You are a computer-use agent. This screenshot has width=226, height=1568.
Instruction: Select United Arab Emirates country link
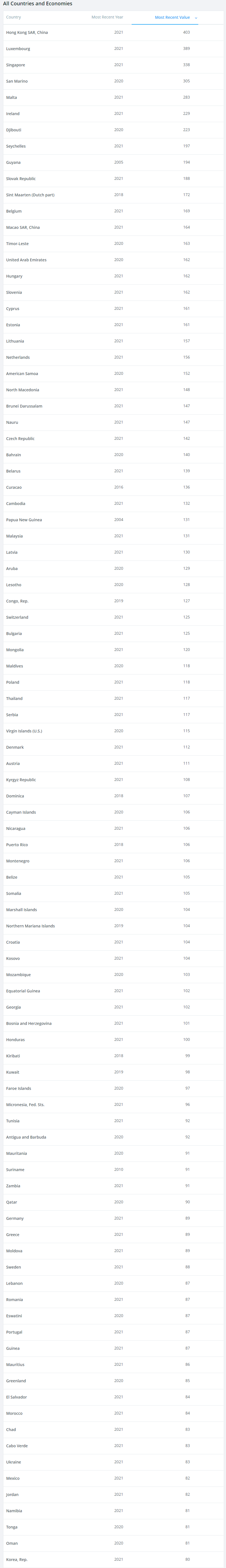point(26,260)
